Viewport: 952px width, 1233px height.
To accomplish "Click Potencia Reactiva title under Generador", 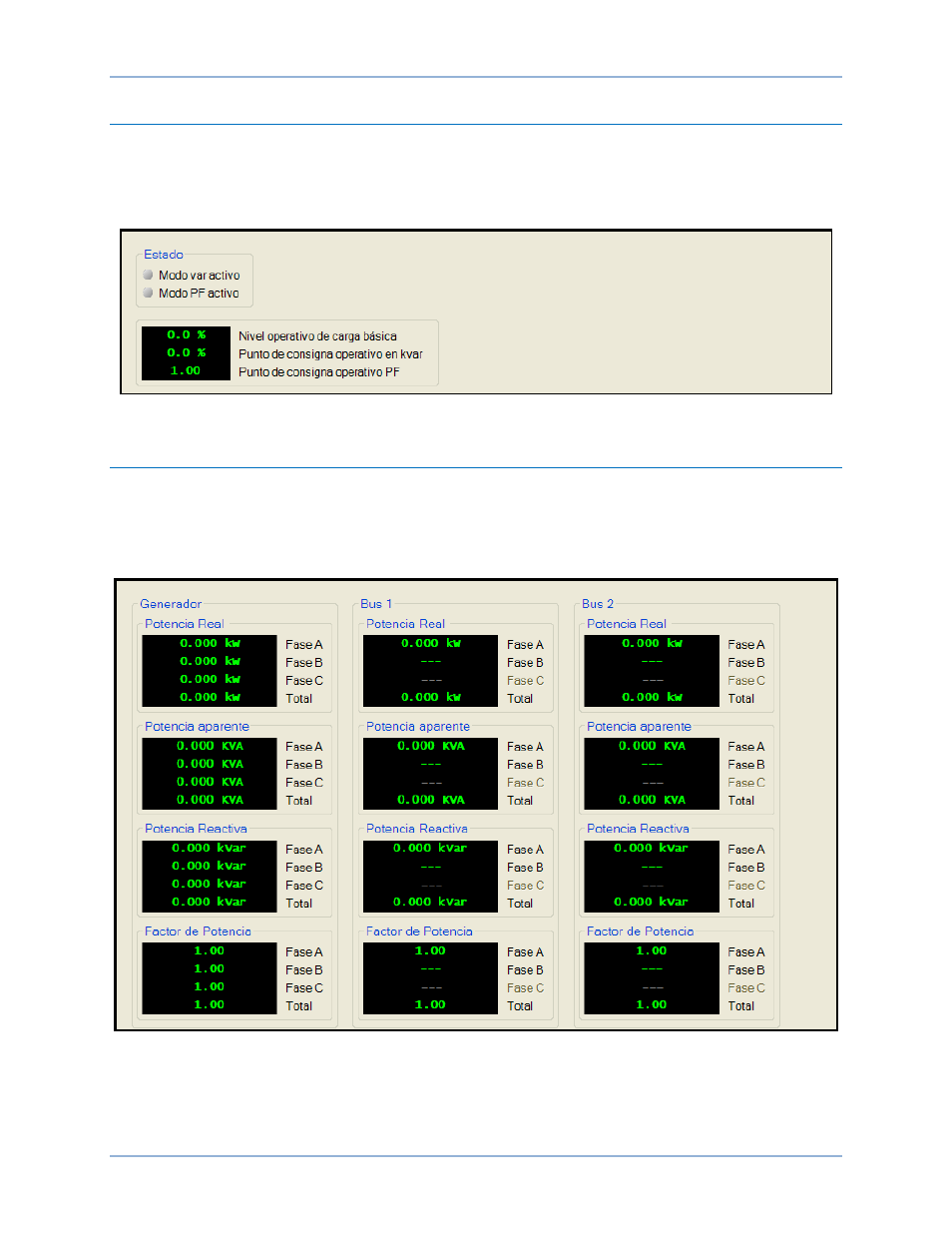I will (196, 829).
